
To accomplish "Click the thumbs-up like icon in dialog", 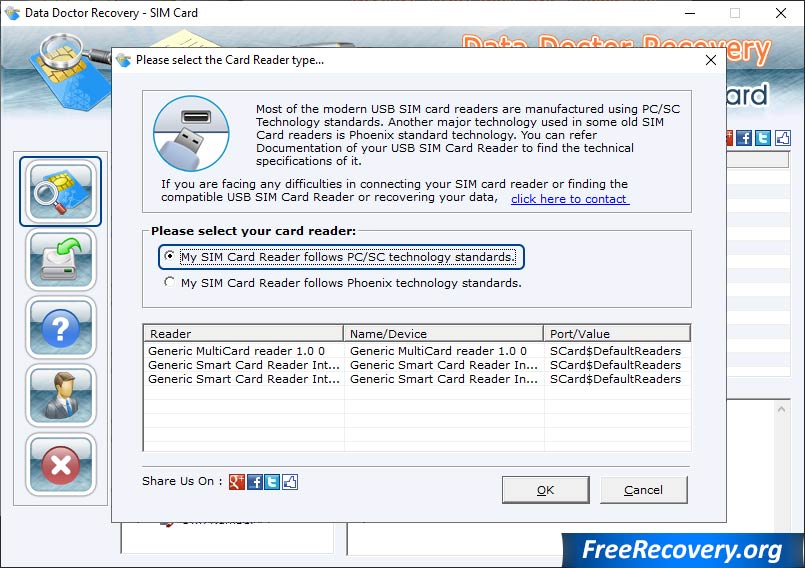I will point(290,482).
